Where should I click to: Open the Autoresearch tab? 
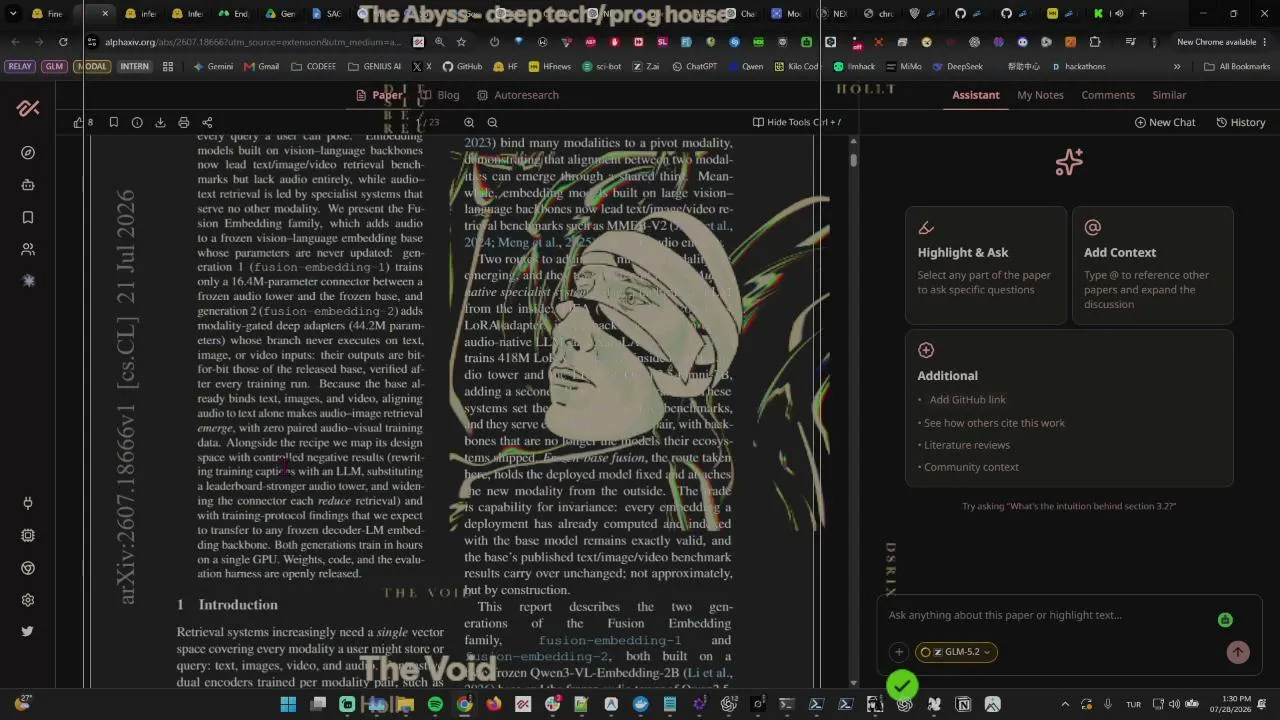point(518,95)
